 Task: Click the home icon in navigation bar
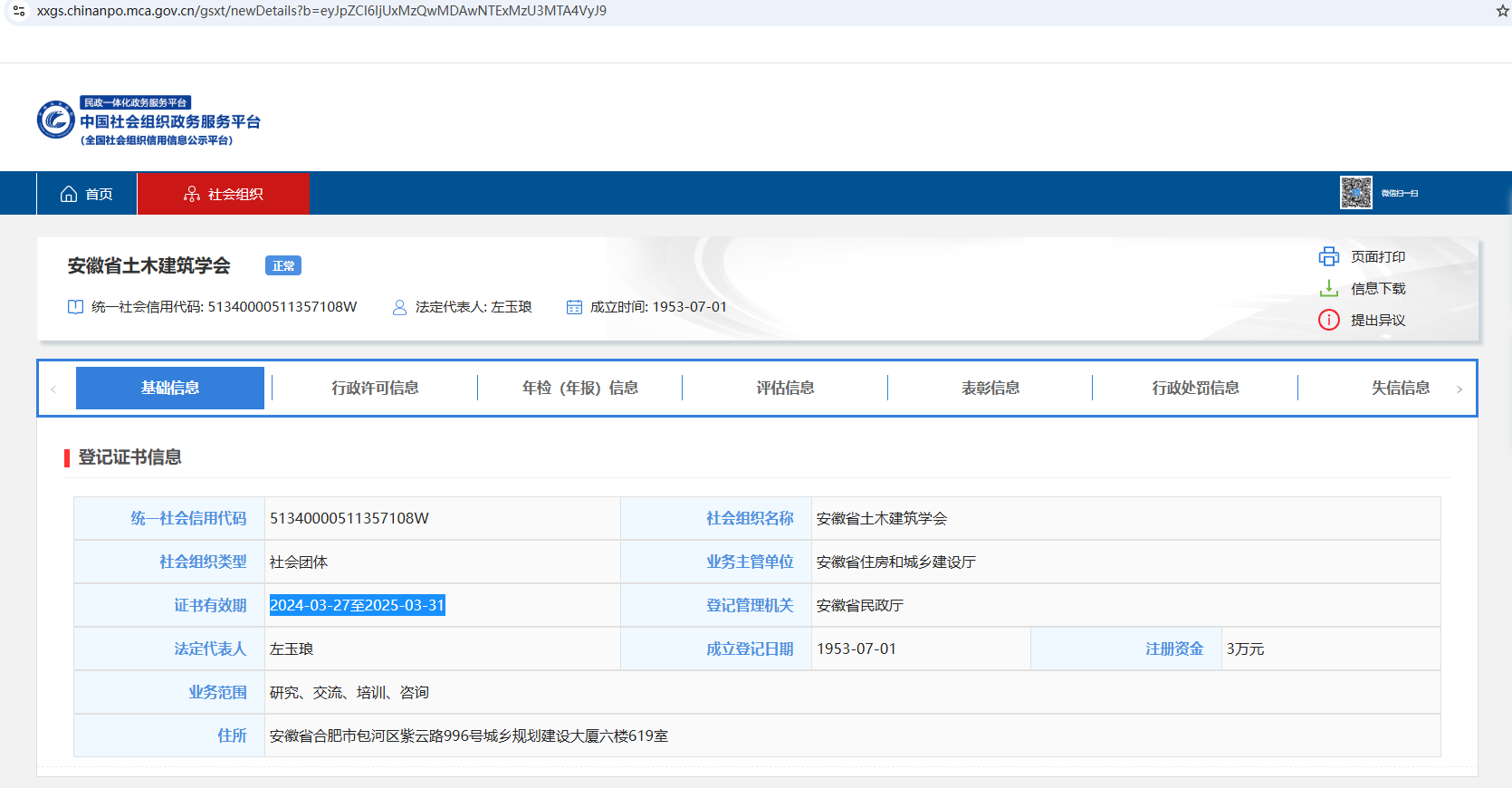(69, 194)
